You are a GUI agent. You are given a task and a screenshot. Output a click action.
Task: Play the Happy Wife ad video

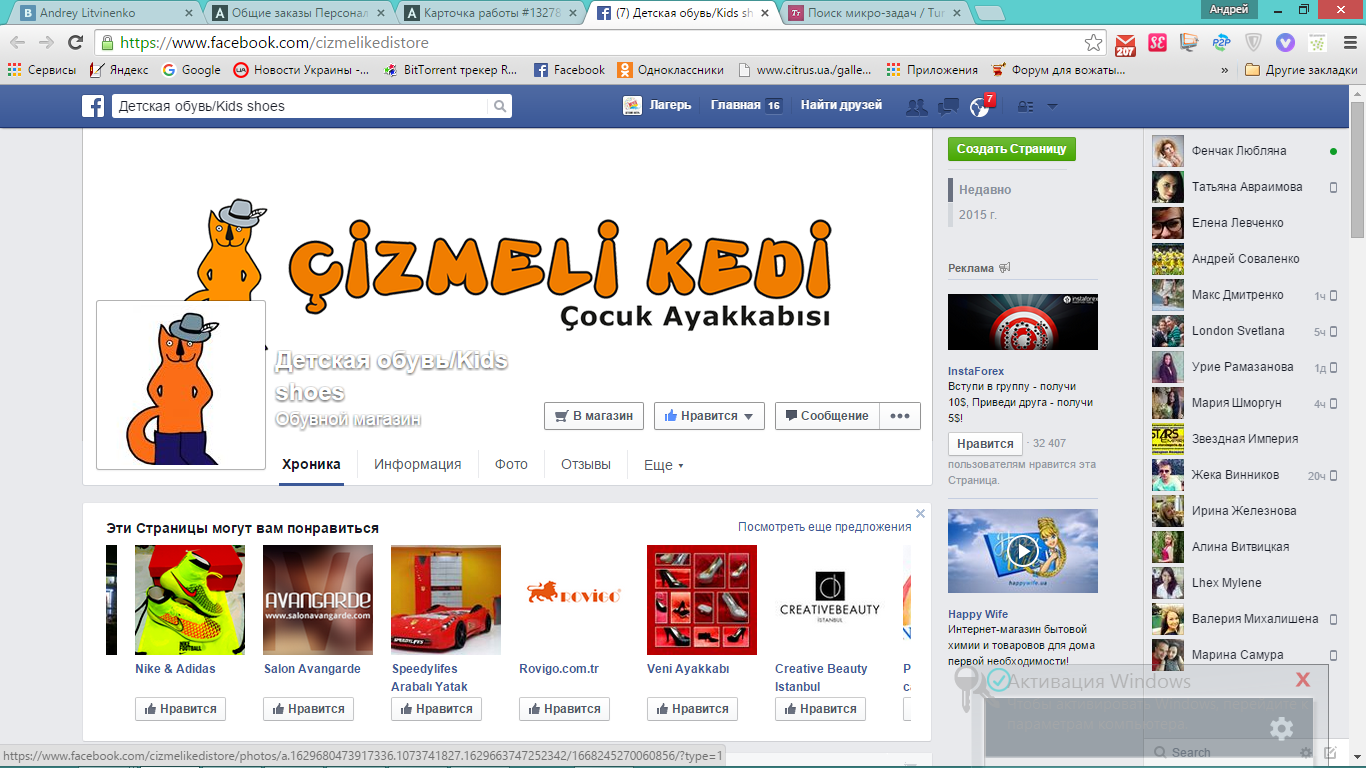[x=1022, y=551]
